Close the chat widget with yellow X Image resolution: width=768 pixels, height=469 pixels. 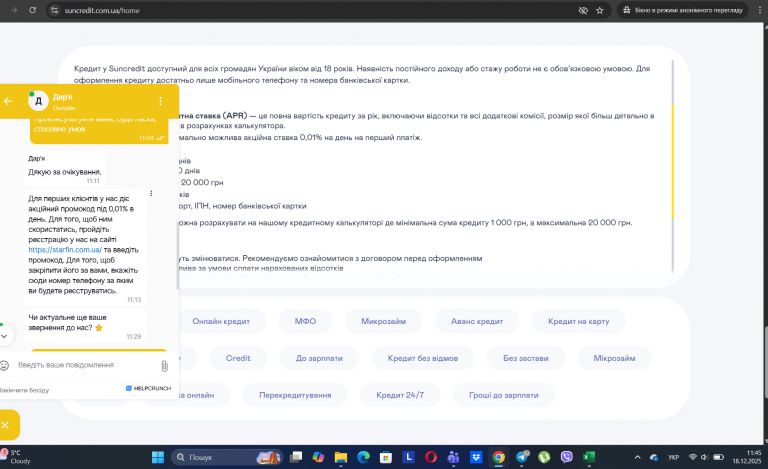(5, 425)
